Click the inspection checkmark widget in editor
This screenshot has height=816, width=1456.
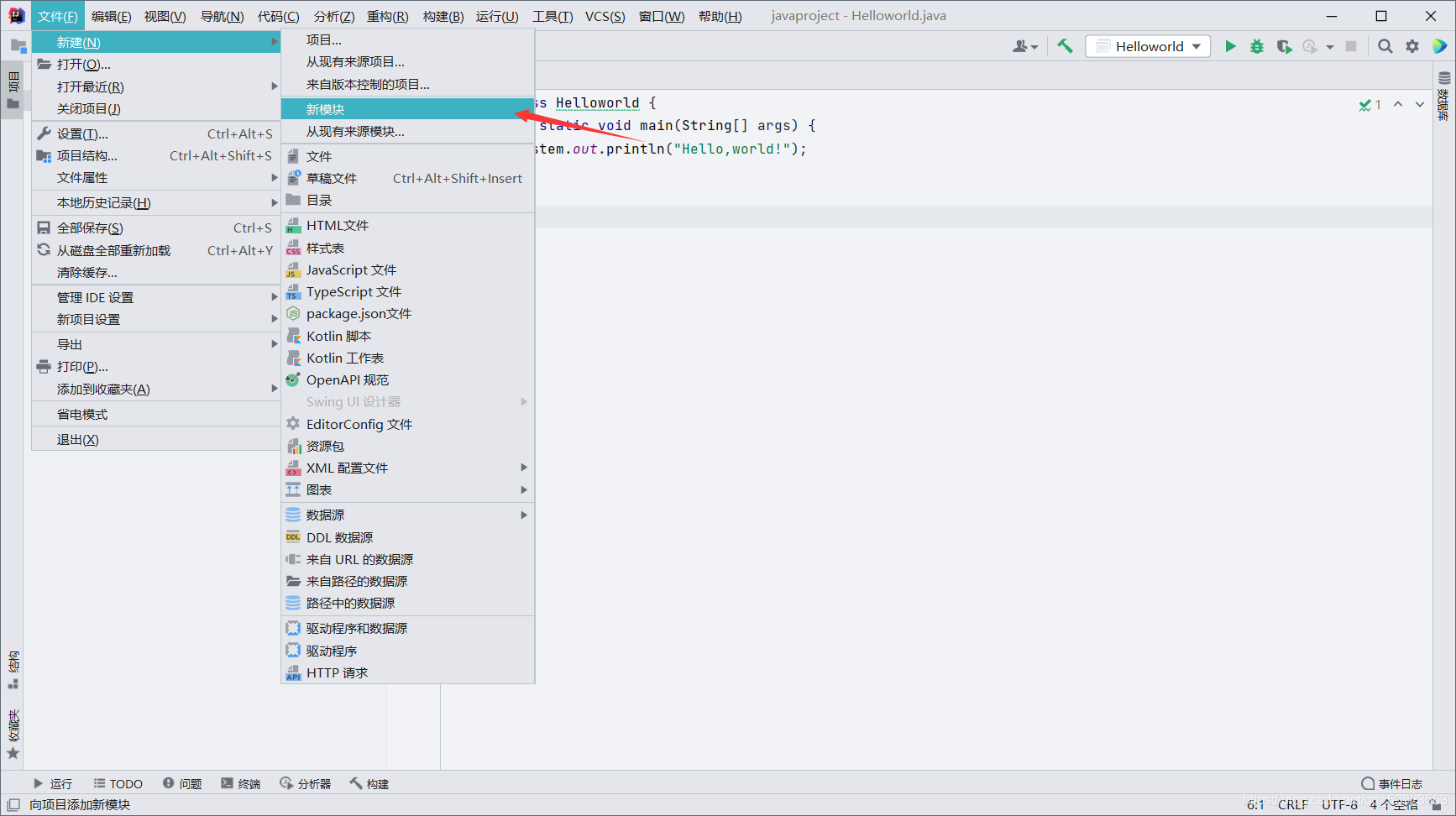1370,105
